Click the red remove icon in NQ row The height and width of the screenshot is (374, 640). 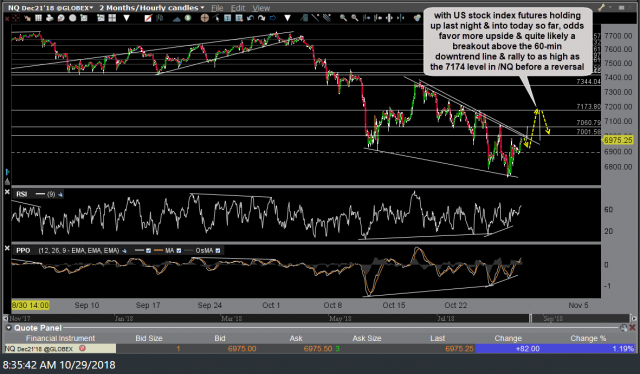tap(82, 348)
